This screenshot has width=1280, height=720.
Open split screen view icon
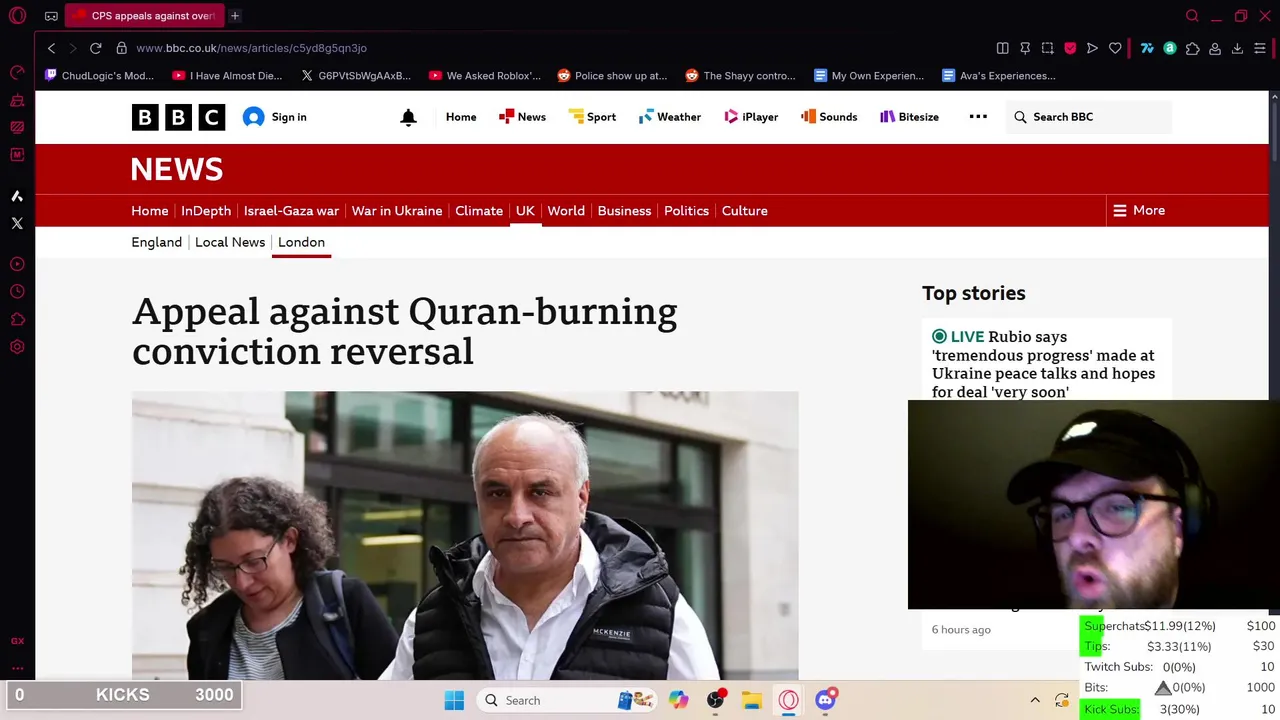1003,48
